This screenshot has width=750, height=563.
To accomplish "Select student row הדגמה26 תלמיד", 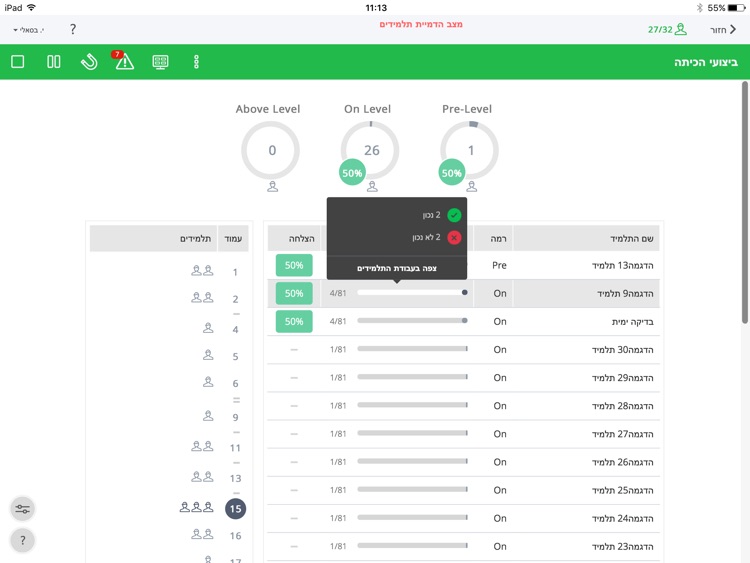I will click(x=463, y=462).
